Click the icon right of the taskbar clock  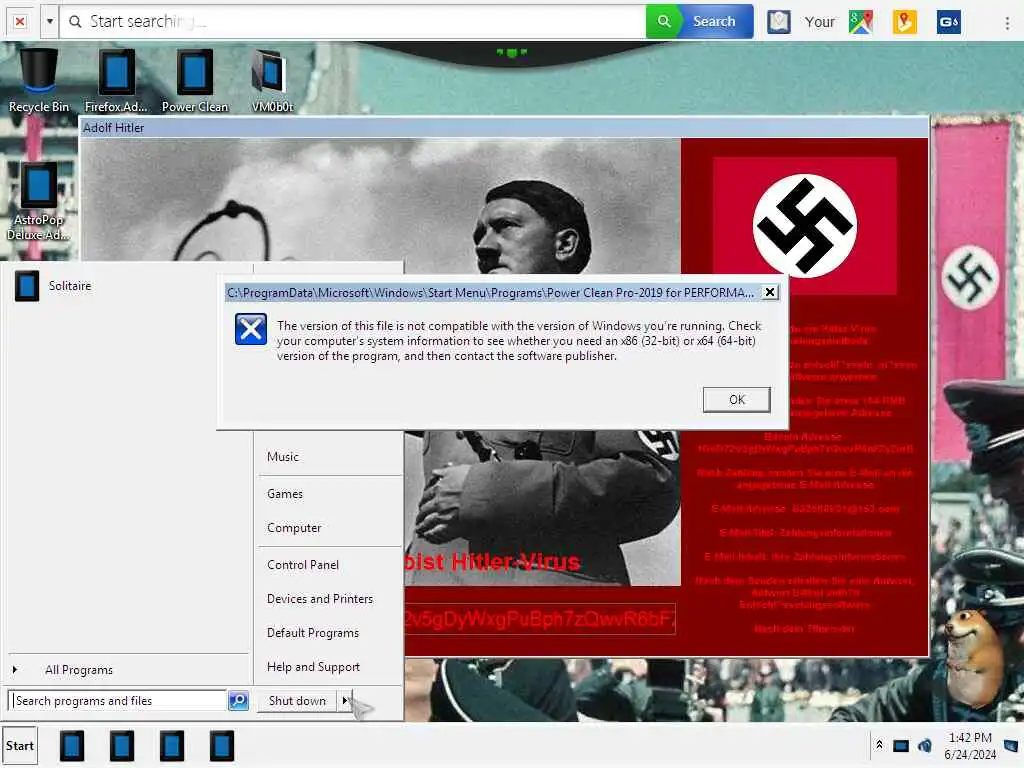pyautogui.click(x=1012, y=745)
